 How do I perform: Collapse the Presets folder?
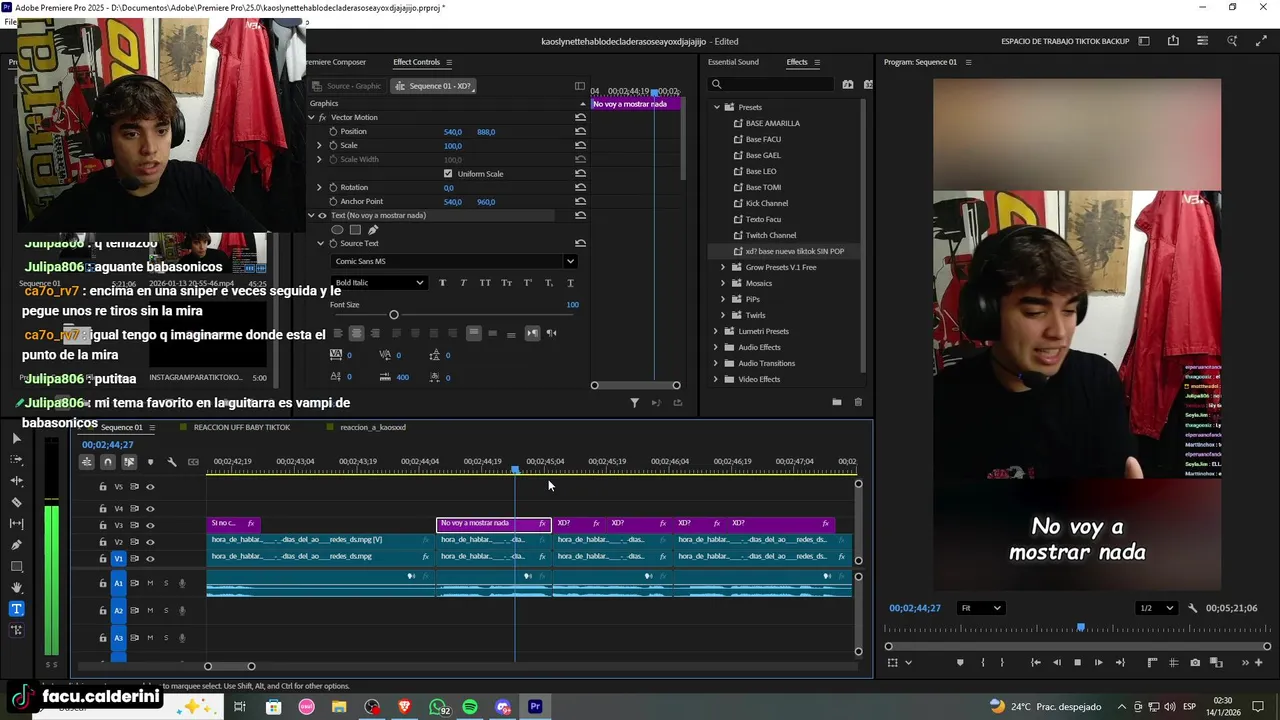coord(716,107)
